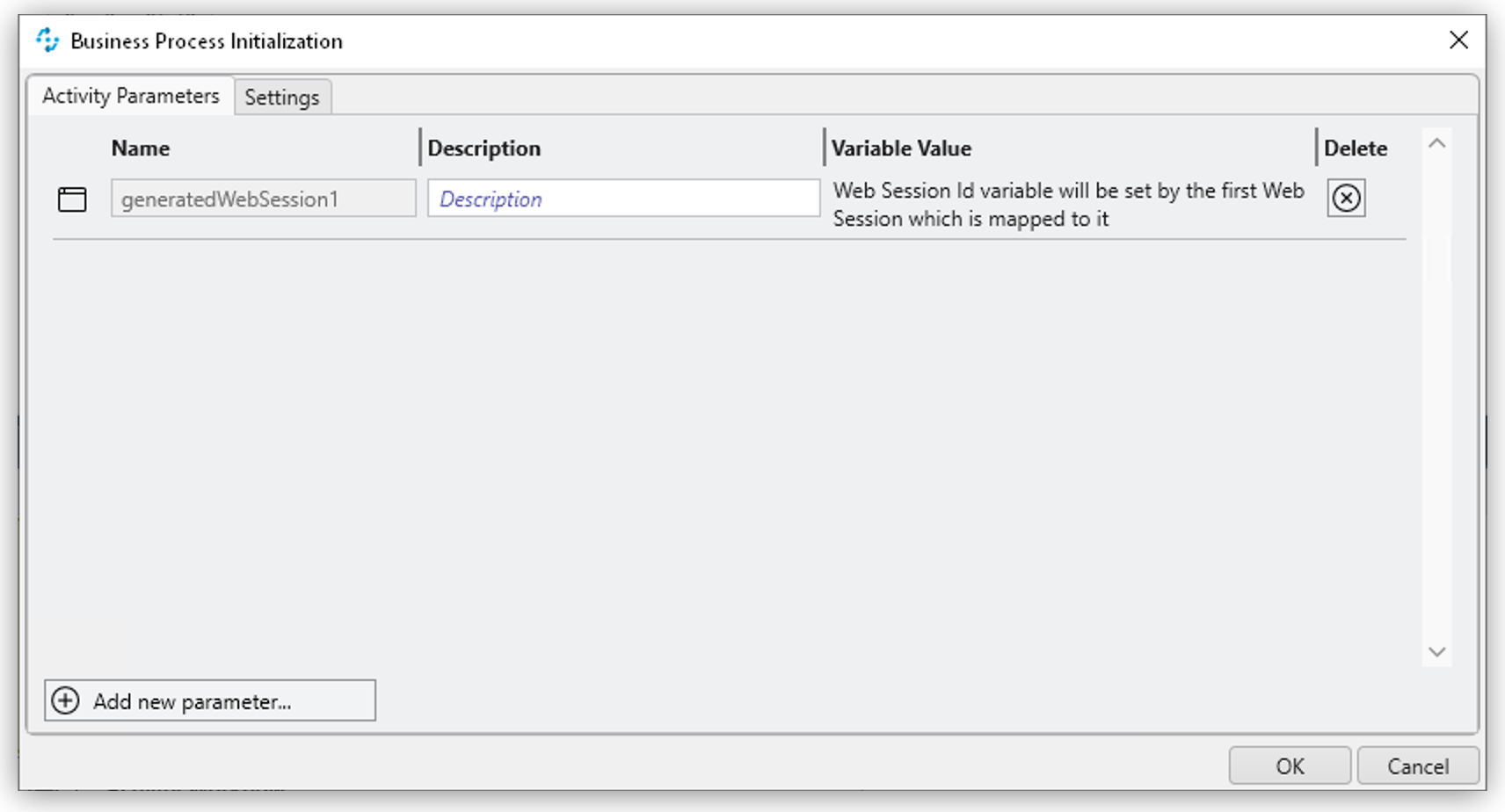Click the scrollbar up arrow
The image size is (1505, 812).
(1436, 142)
